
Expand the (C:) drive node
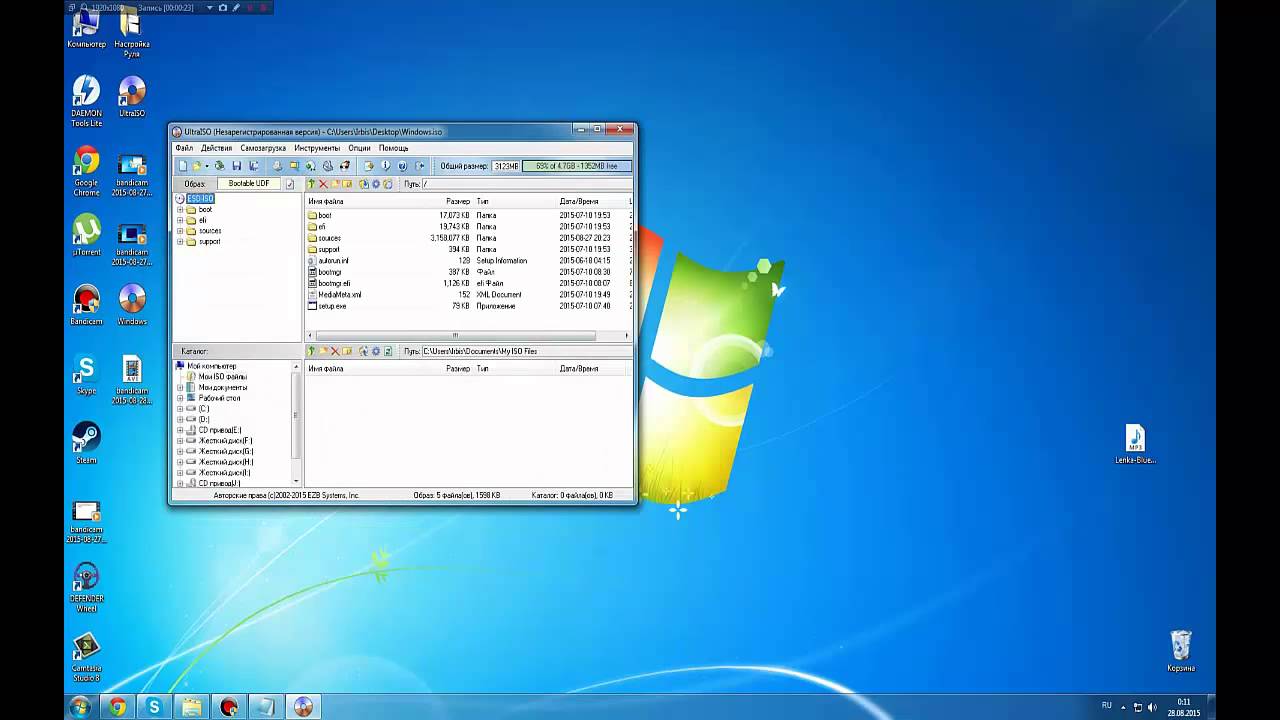180,409
